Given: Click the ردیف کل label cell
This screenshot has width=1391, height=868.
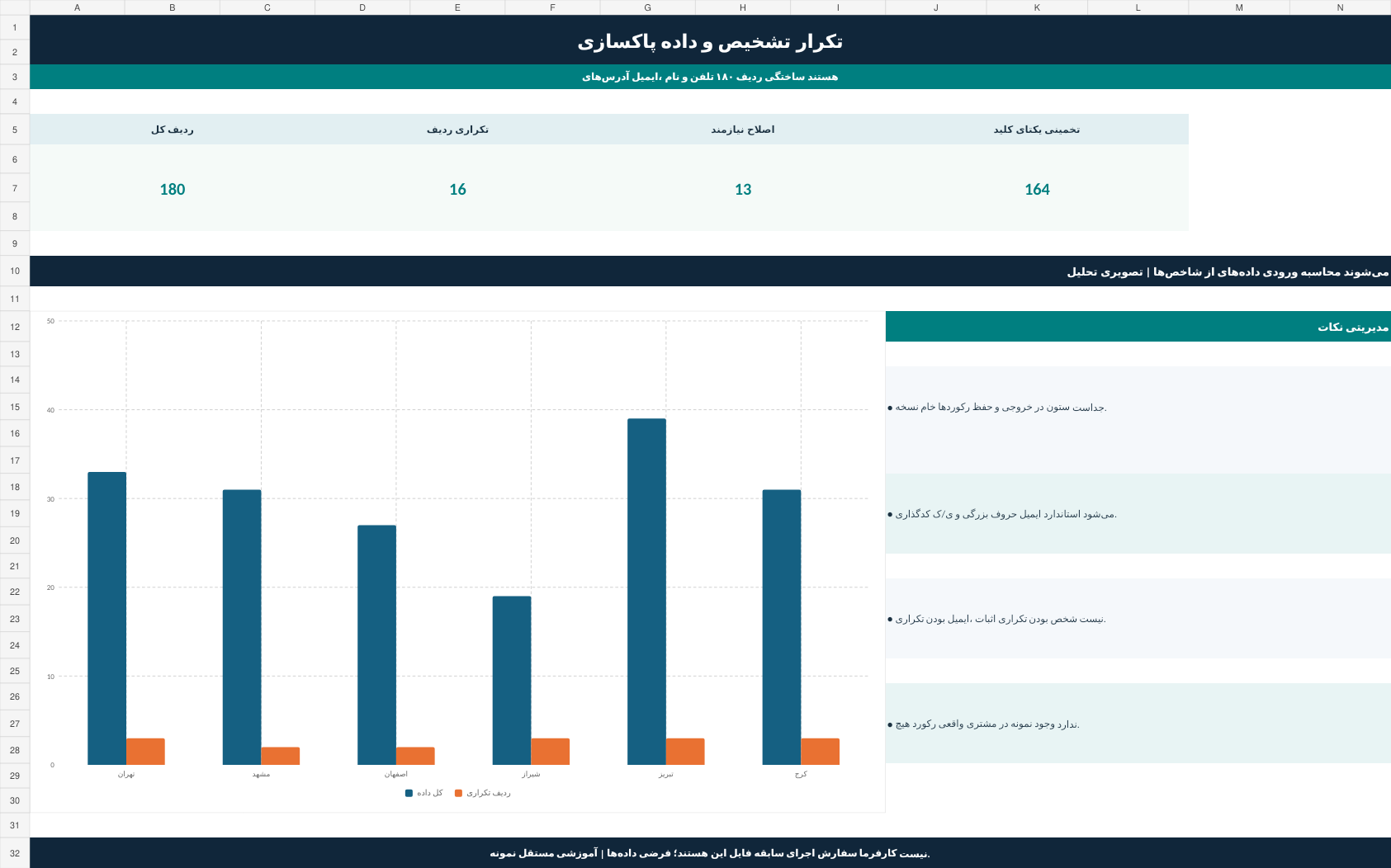Looking at the screenshot, I should pos(173,130).
